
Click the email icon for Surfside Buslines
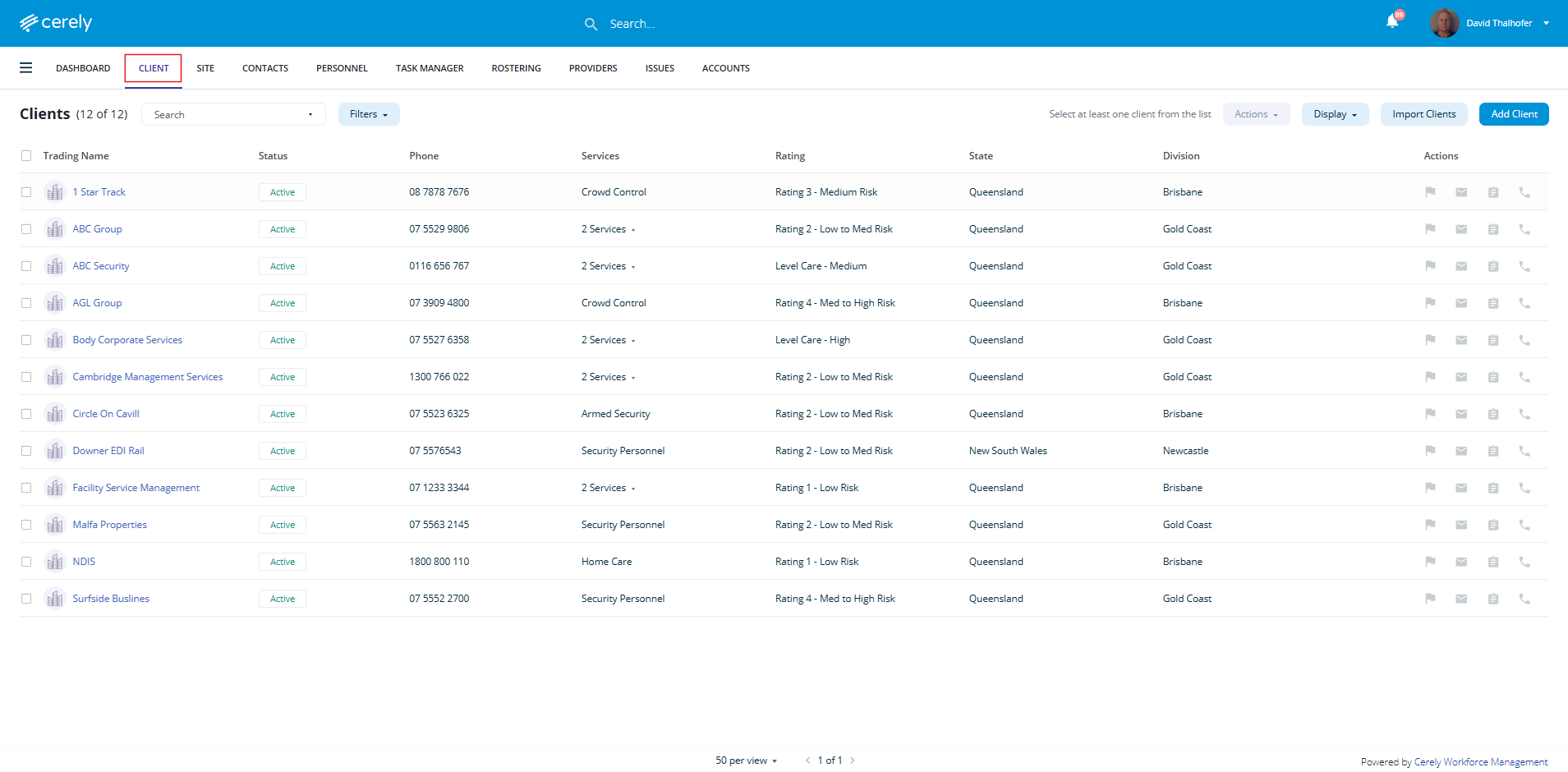[1461, 599]
